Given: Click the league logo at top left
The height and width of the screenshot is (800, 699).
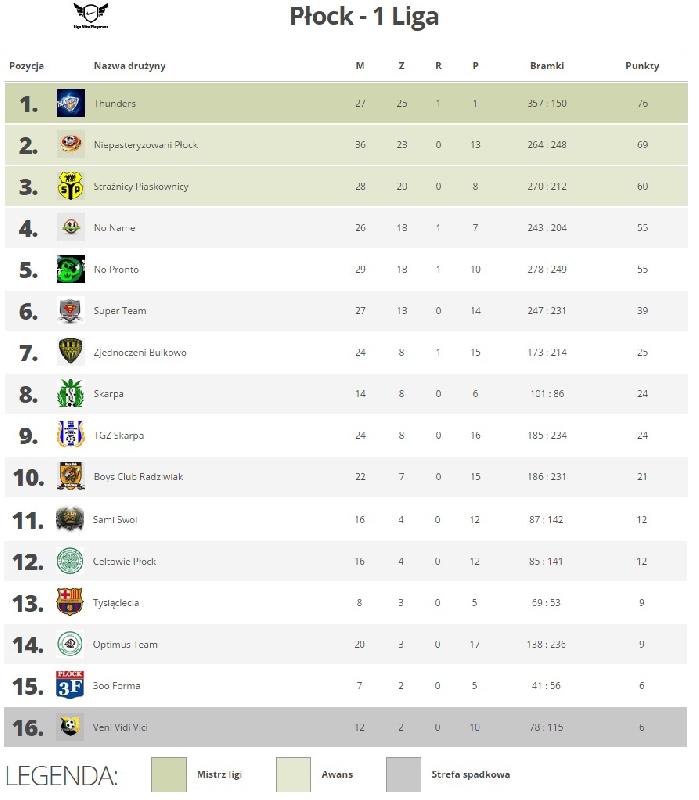Looking at the screenshot, I should 91,16.
